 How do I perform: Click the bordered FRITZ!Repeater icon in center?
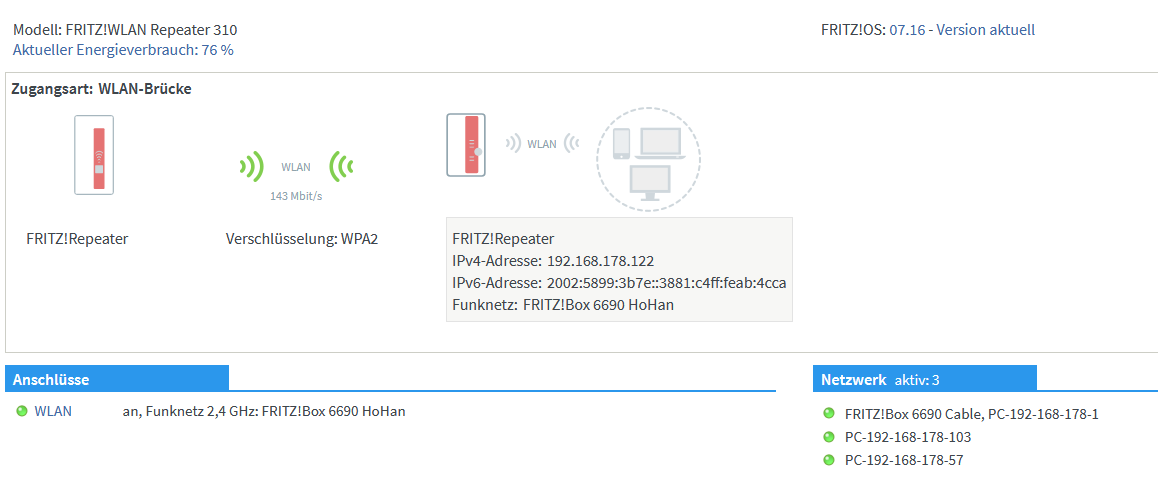465,145
